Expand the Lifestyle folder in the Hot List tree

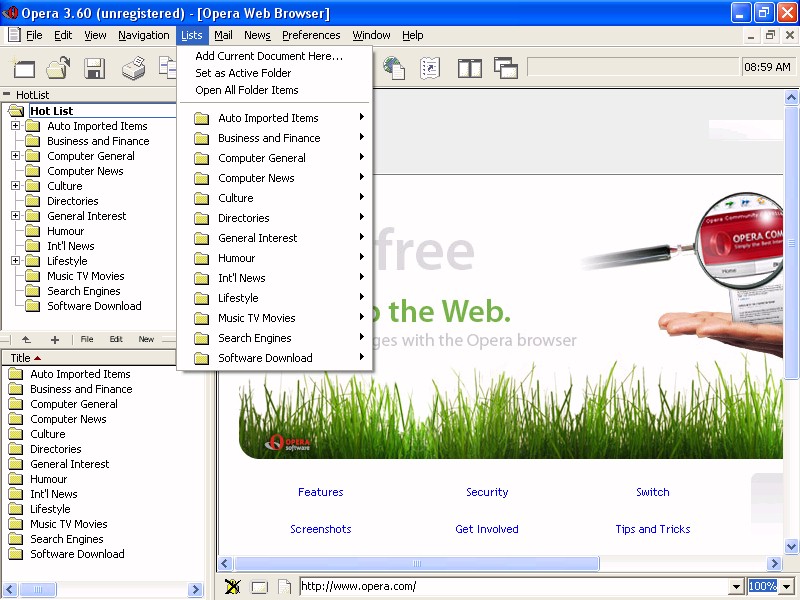16,261
